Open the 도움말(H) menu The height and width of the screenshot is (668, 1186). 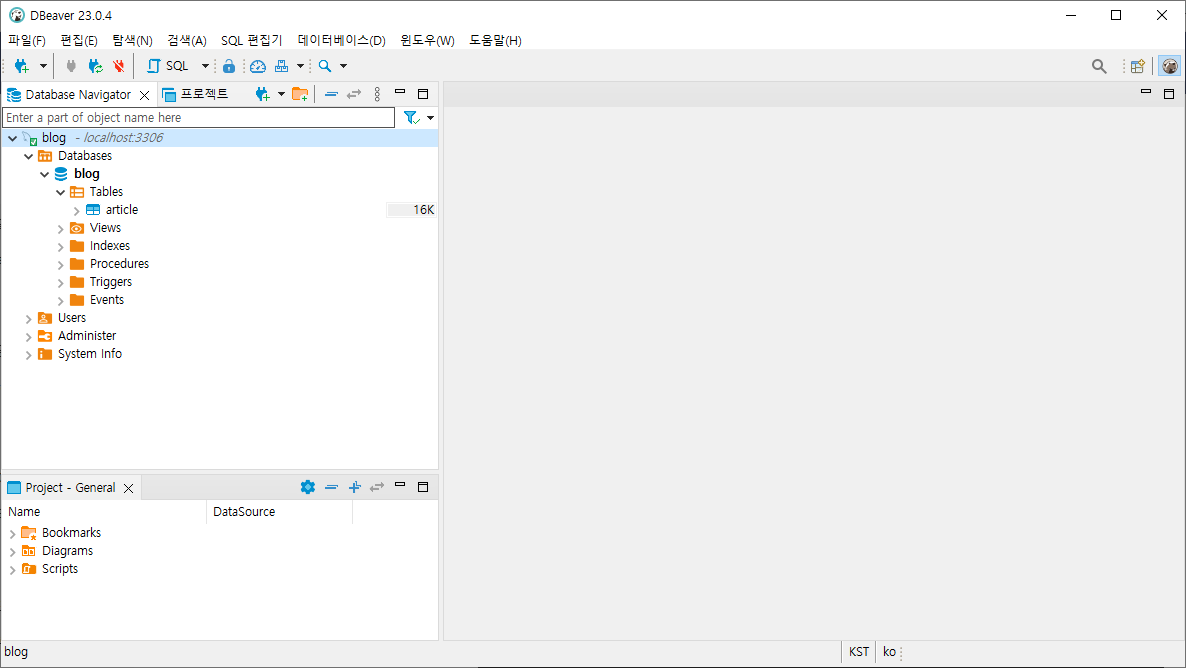click(495, 41)
